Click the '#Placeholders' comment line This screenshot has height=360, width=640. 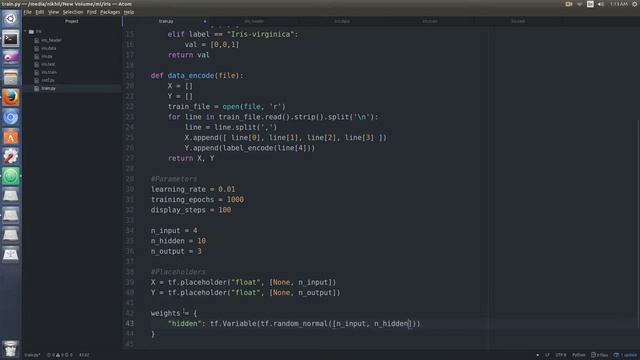pos(178,272)
